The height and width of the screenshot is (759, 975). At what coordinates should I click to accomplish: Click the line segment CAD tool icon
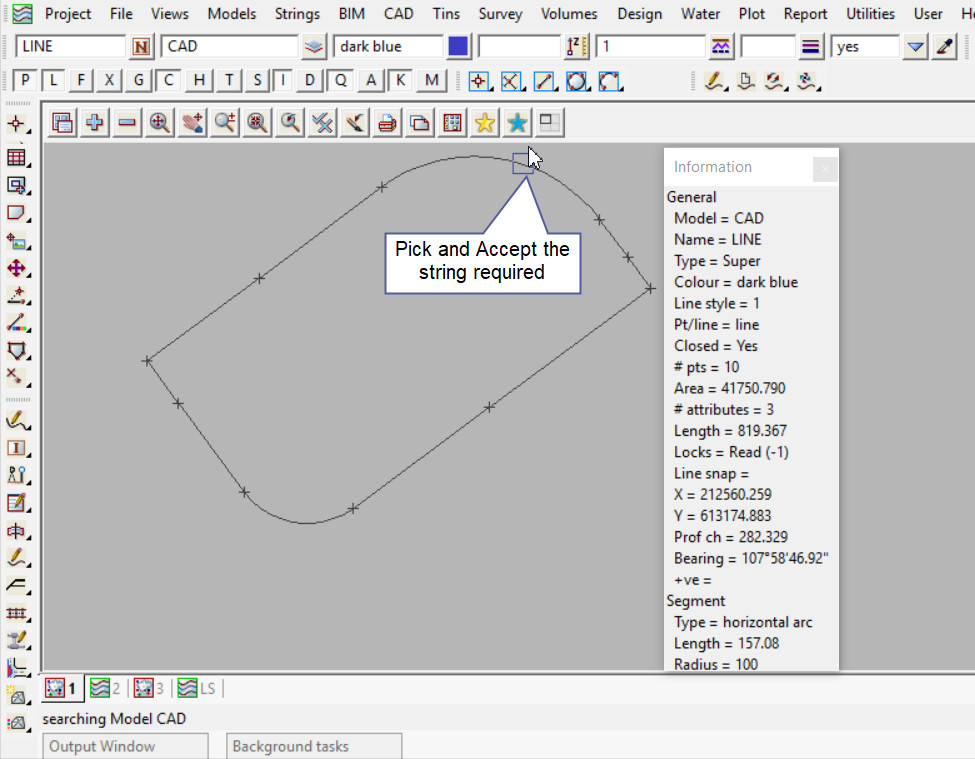[x=544, y=82]
